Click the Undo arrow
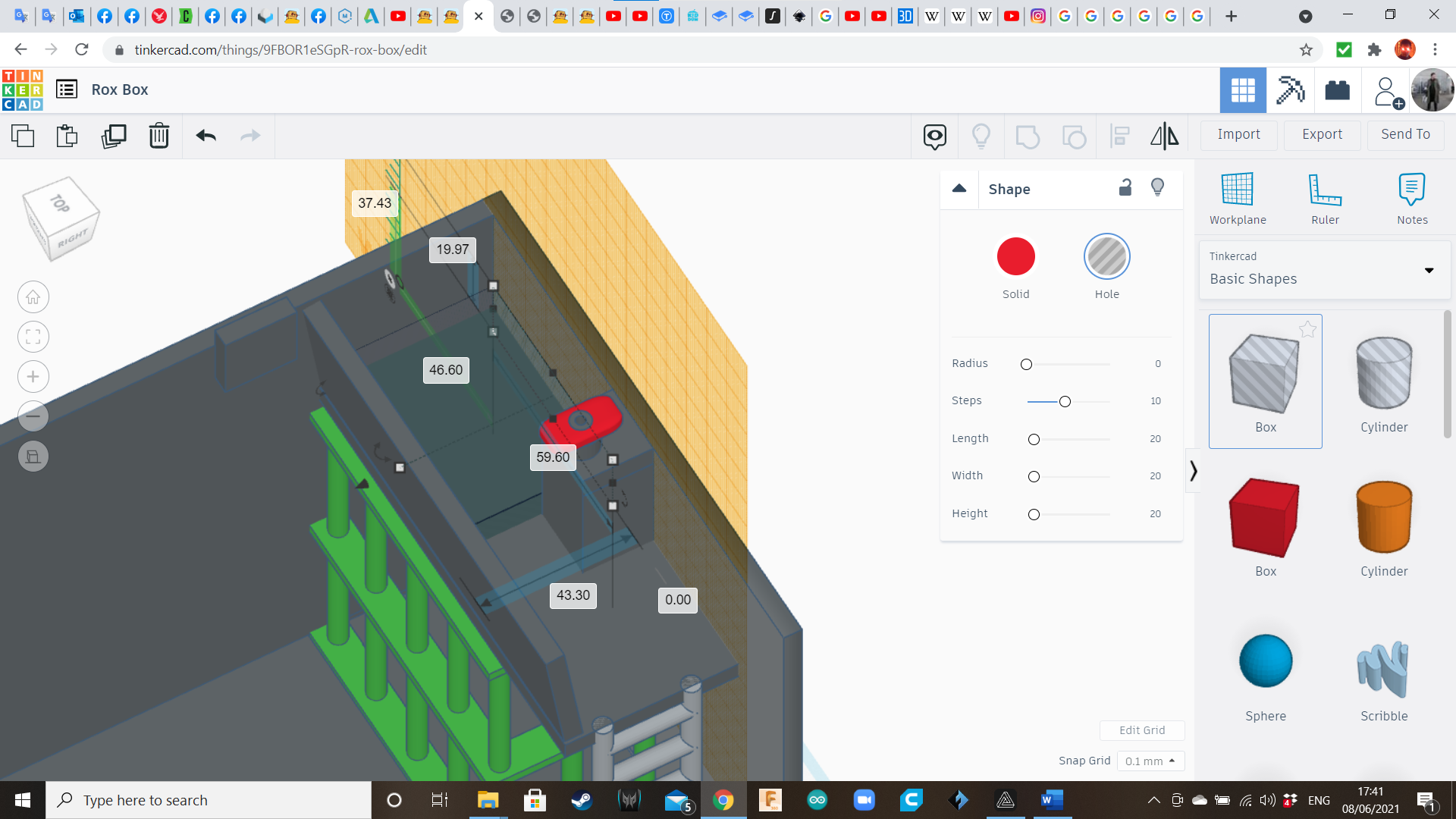The height and width of the screenshot is (819, 1456). point(206,136)
